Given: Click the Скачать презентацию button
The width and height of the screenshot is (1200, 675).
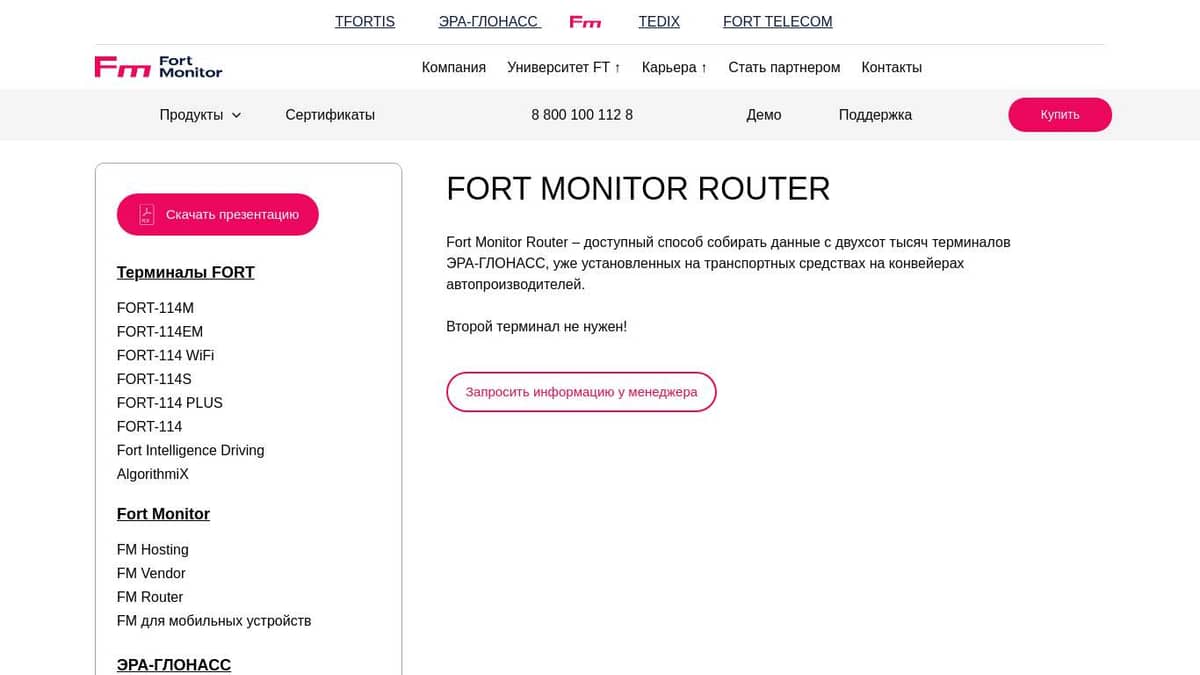Looking at the screenshot, I should (x=217, y=214).
